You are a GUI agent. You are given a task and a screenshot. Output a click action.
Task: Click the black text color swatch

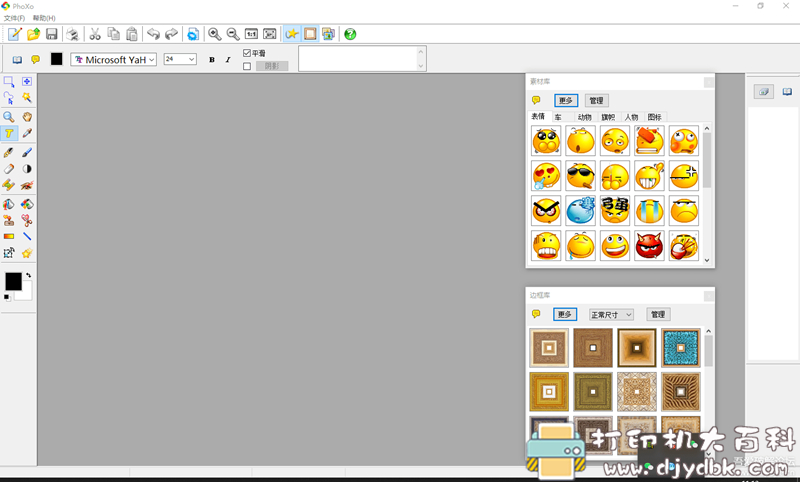coord(57,59)
